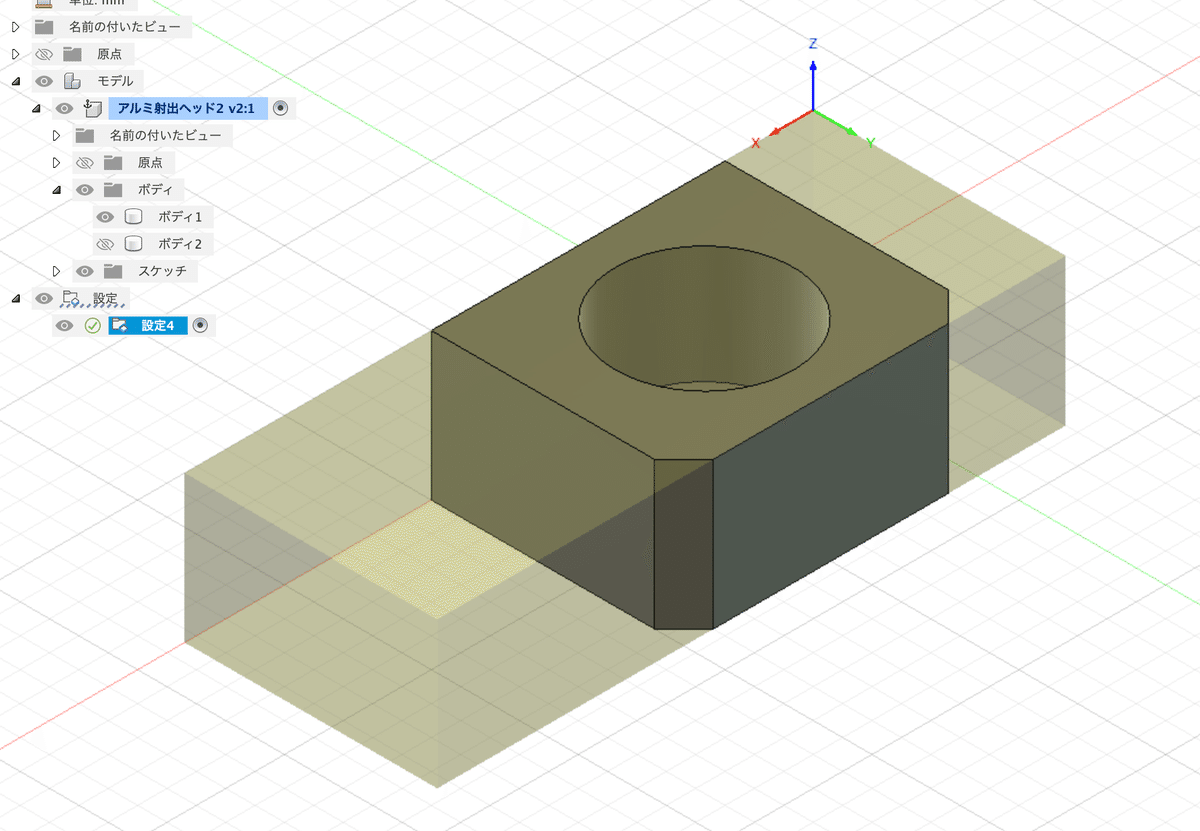Select the top-level 原点 label
Viewport: 1200px width, 831px height.
[111, 54]
